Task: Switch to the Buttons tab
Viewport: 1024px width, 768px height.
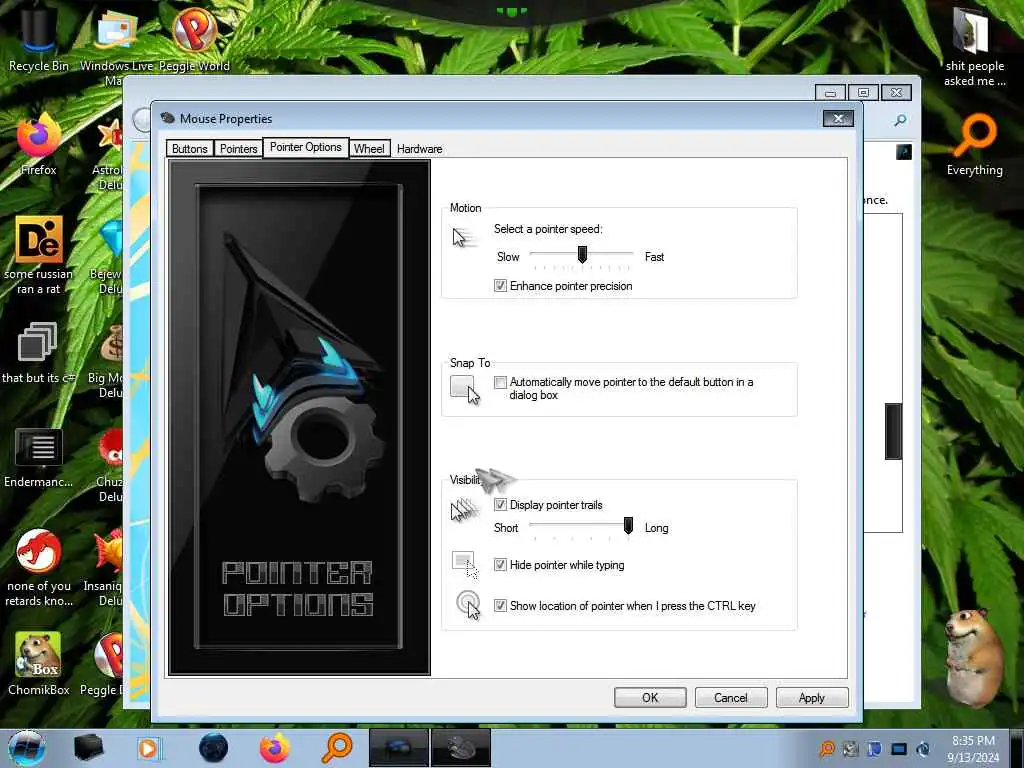Action: click(x=189, y=148)
